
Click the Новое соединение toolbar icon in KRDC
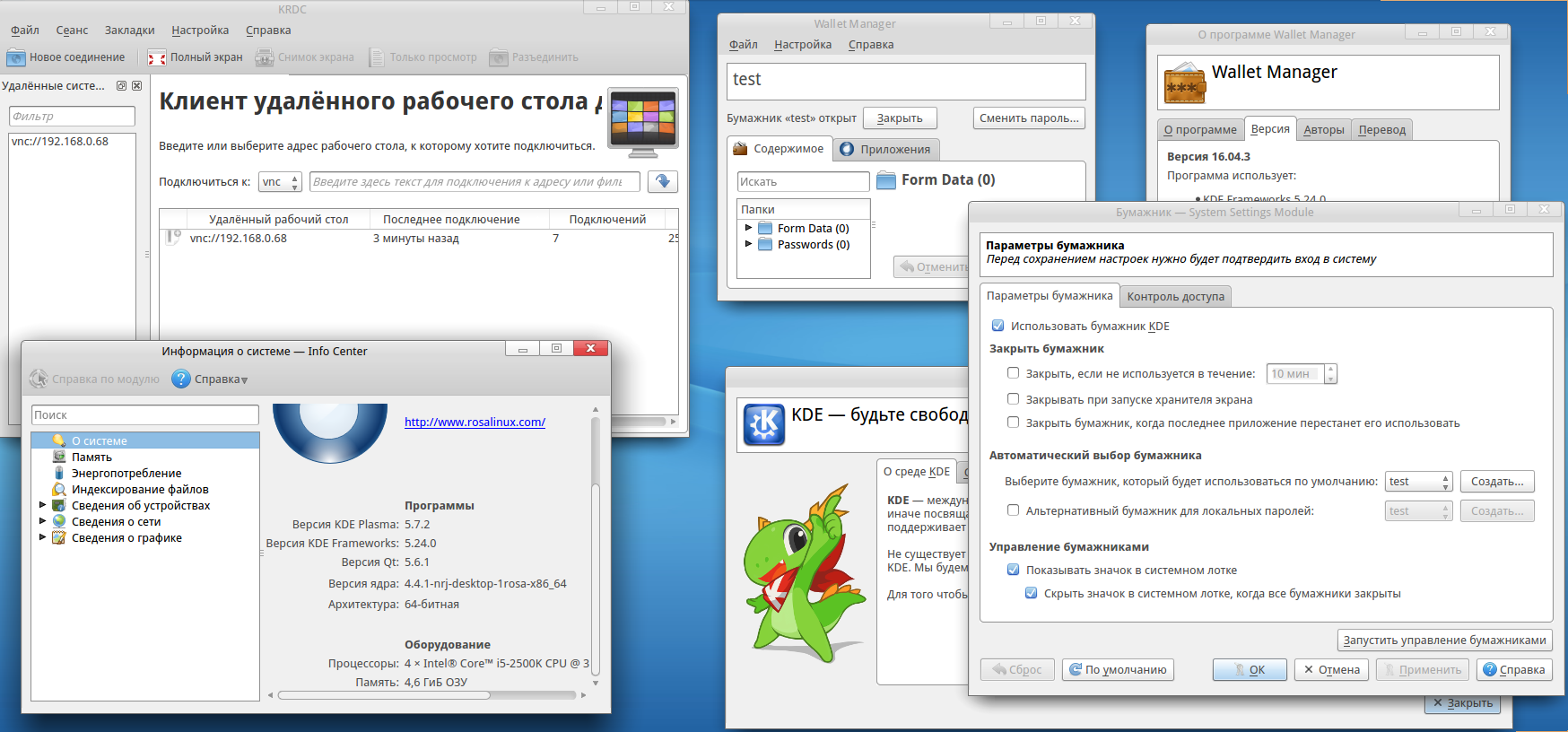[16, 57]
